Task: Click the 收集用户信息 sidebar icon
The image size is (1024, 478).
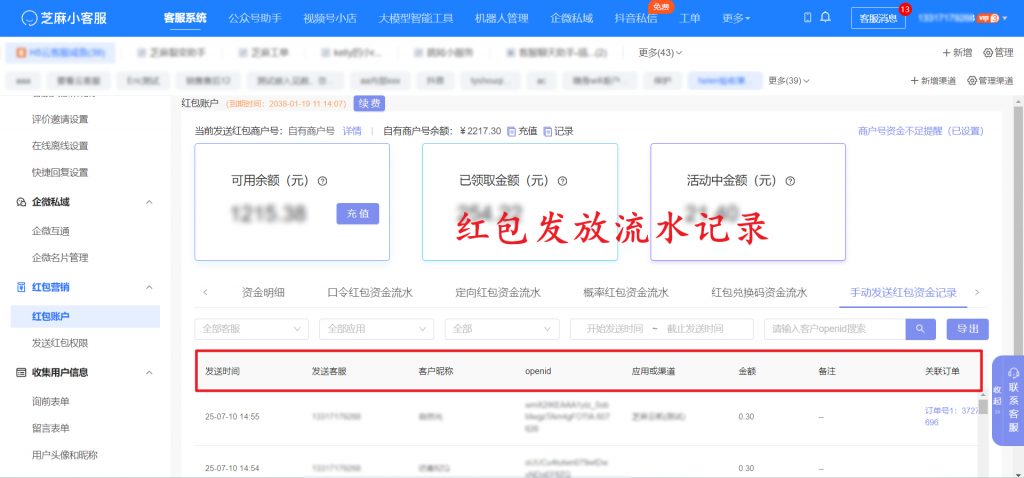Action: (x=21, y=373)
